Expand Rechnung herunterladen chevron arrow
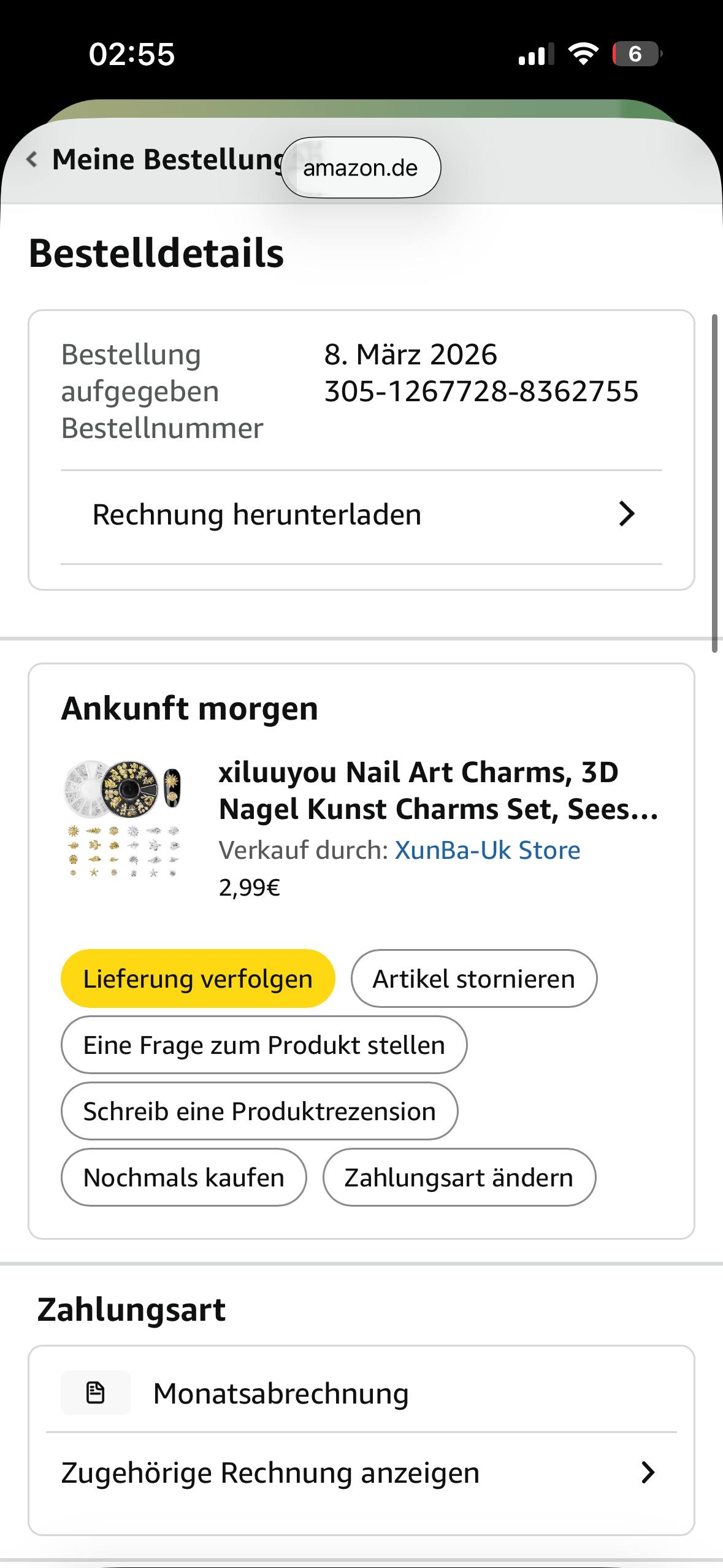 [x=626, y=514]
